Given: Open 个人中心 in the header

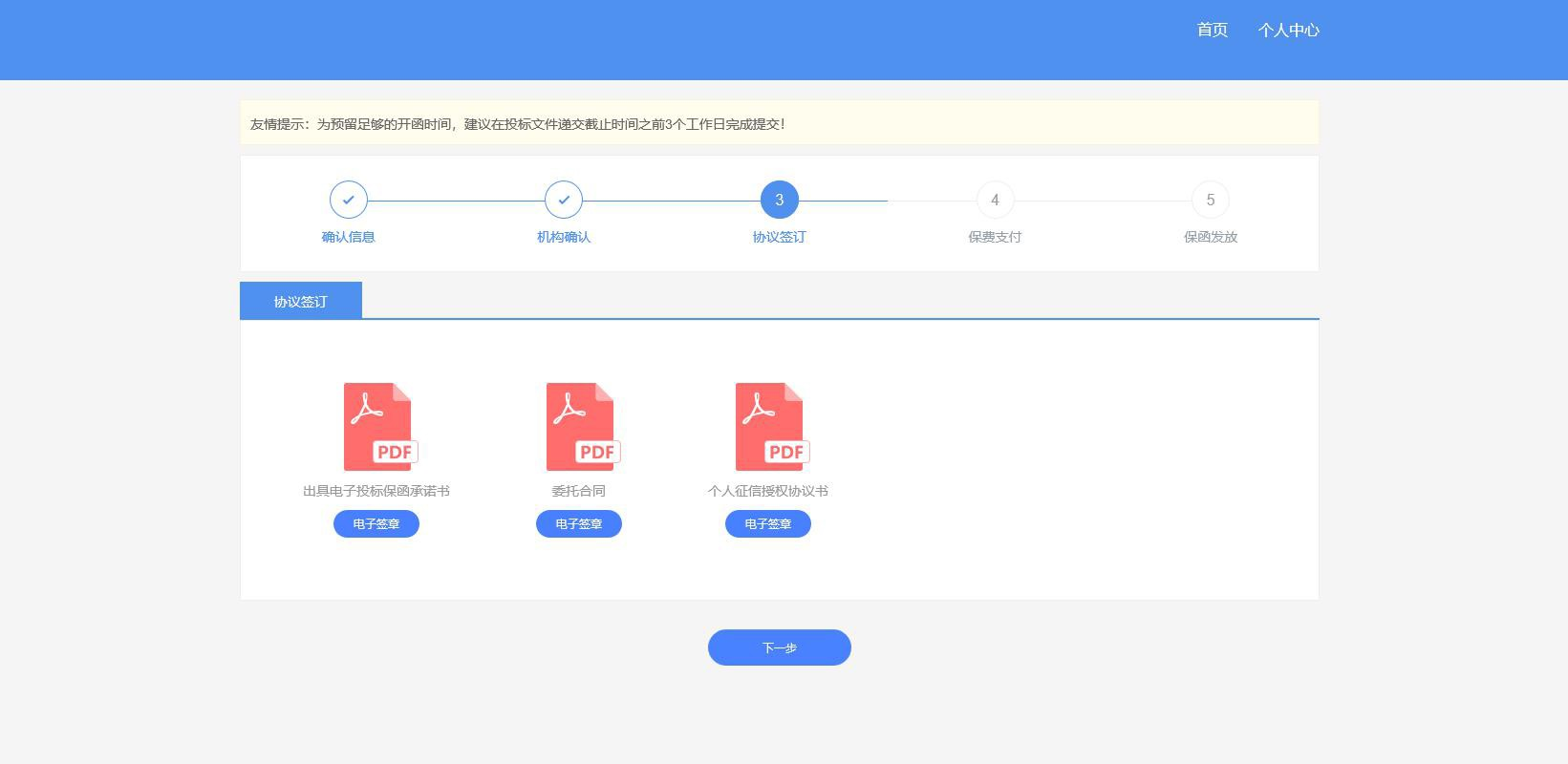Looking at the screenshot, I should [x=1289, y=30].
